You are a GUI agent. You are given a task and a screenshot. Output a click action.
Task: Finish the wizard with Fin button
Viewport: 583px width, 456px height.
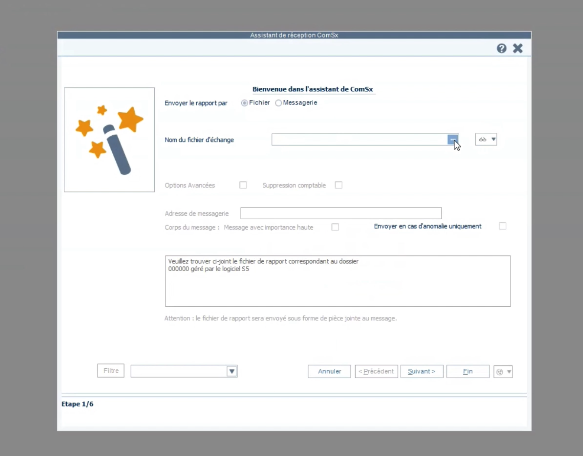(468, 372)
